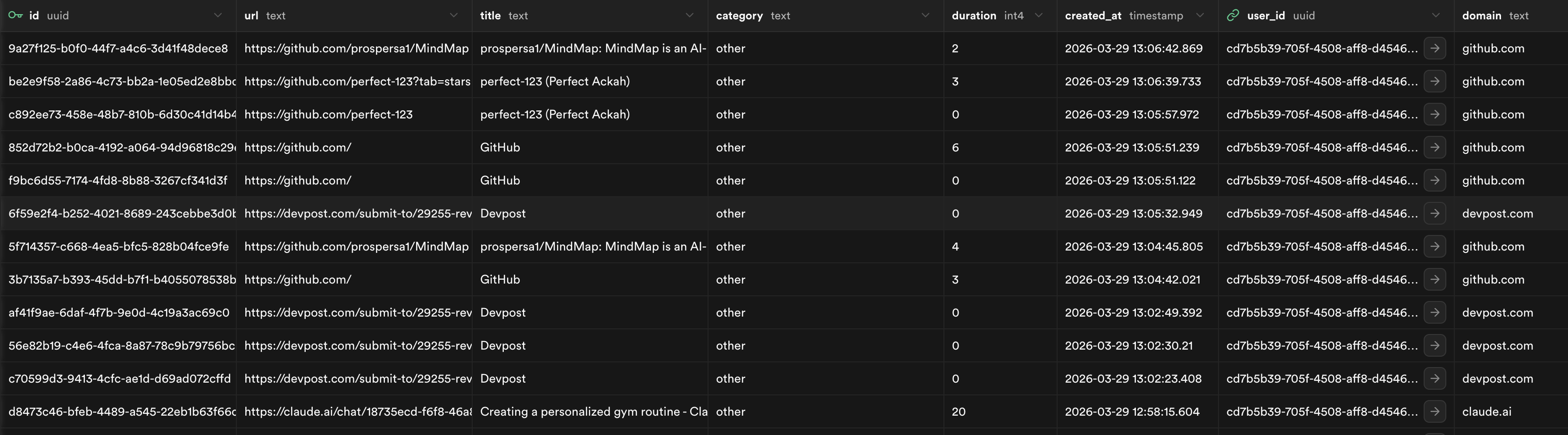The image size is (1568, 435).
Task: Select url cell in the af41f9ae row
Action: (x=354, y=312)
